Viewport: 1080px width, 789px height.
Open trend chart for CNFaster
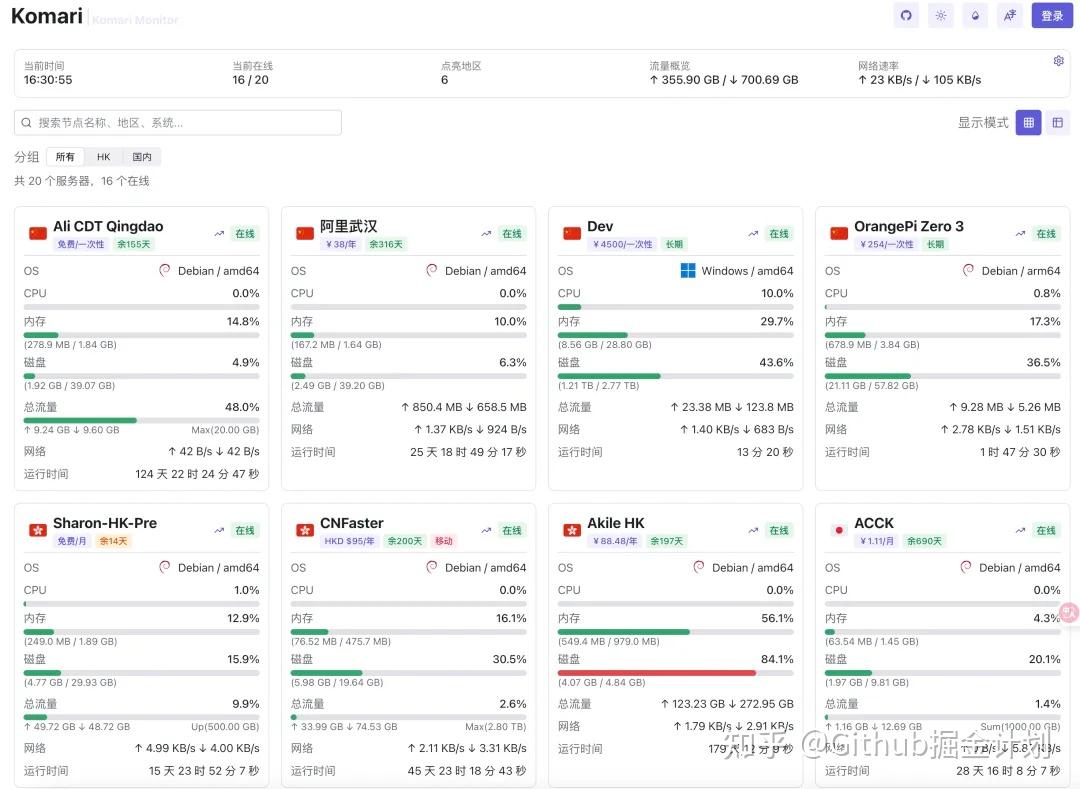pyautogui.click(x=486, y=531)
